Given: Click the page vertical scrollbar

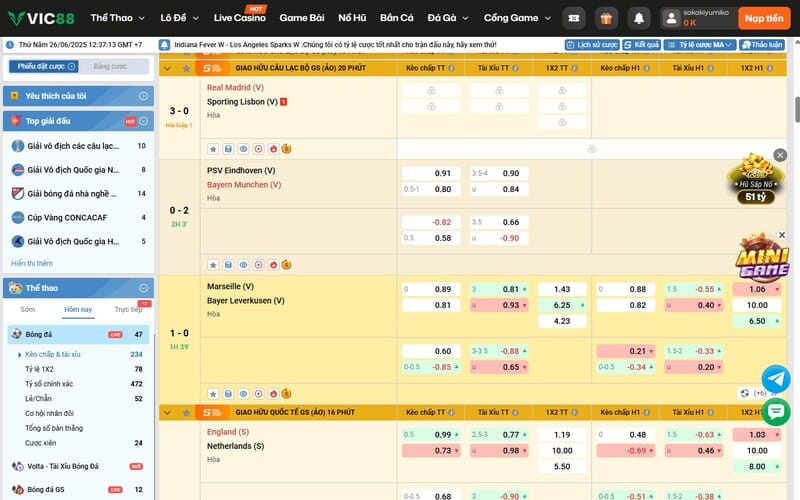Looking at the screenshot, I should pyautogui.click(x=797, y=110).
